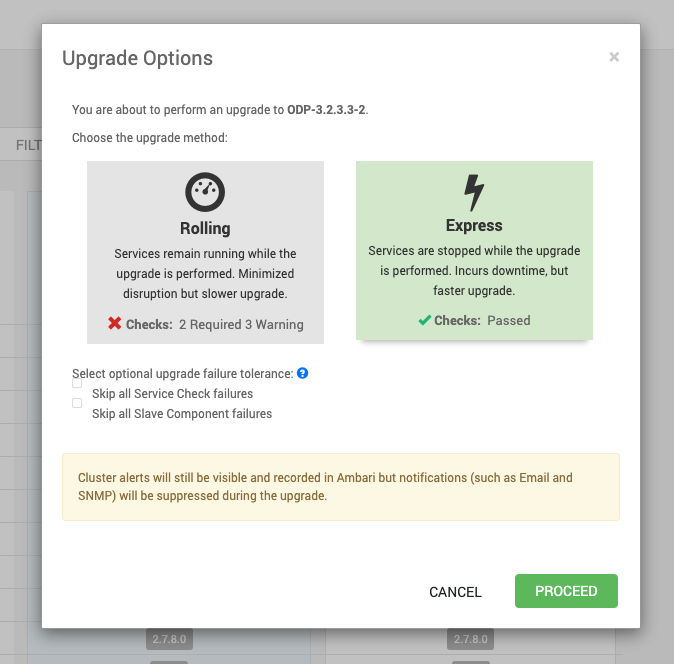Click the PROCEED button
674x664 pixels.
pos(566,591)
